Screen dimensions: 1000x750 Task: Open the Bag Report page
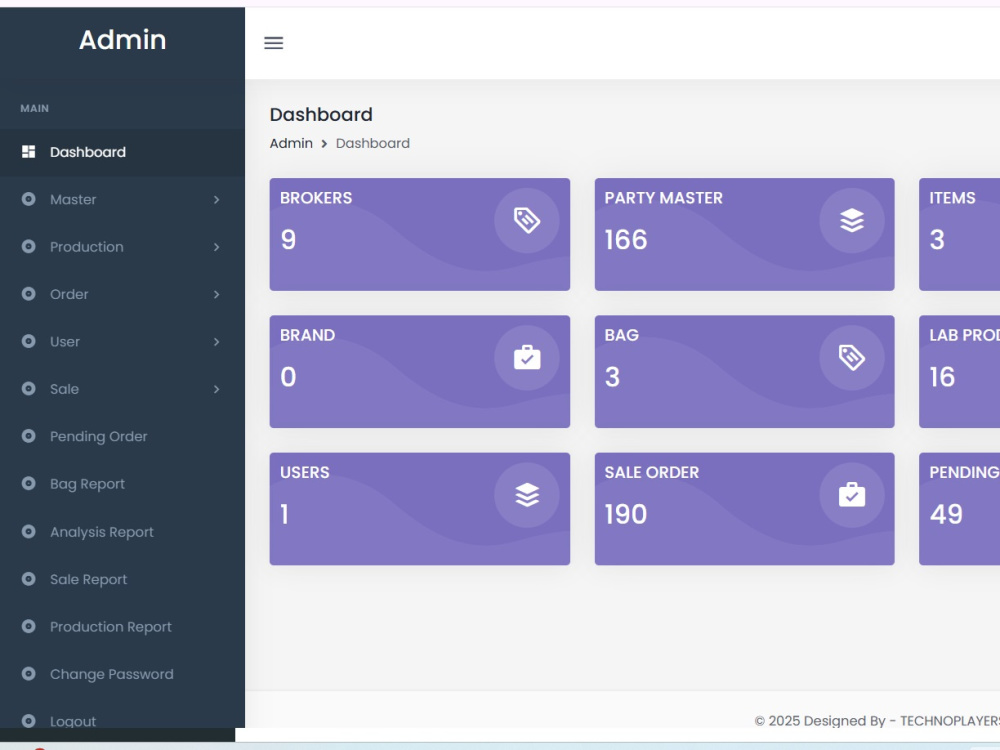tap(122, 484)
